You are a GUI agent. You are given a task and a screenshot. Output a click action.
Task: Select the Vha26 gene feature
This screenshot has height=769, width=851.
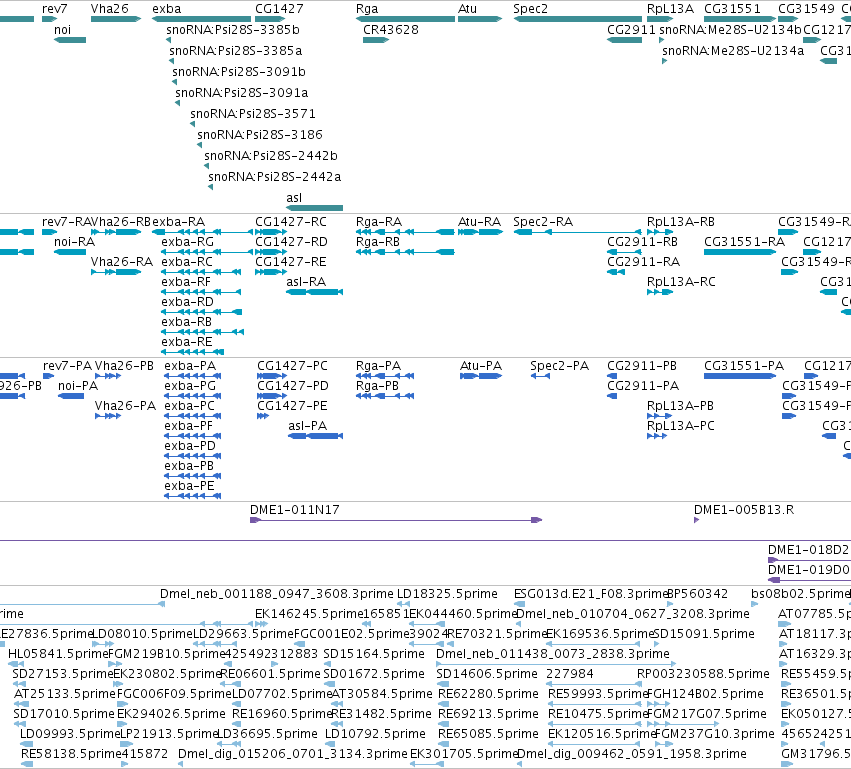click(x=116, y=19)
